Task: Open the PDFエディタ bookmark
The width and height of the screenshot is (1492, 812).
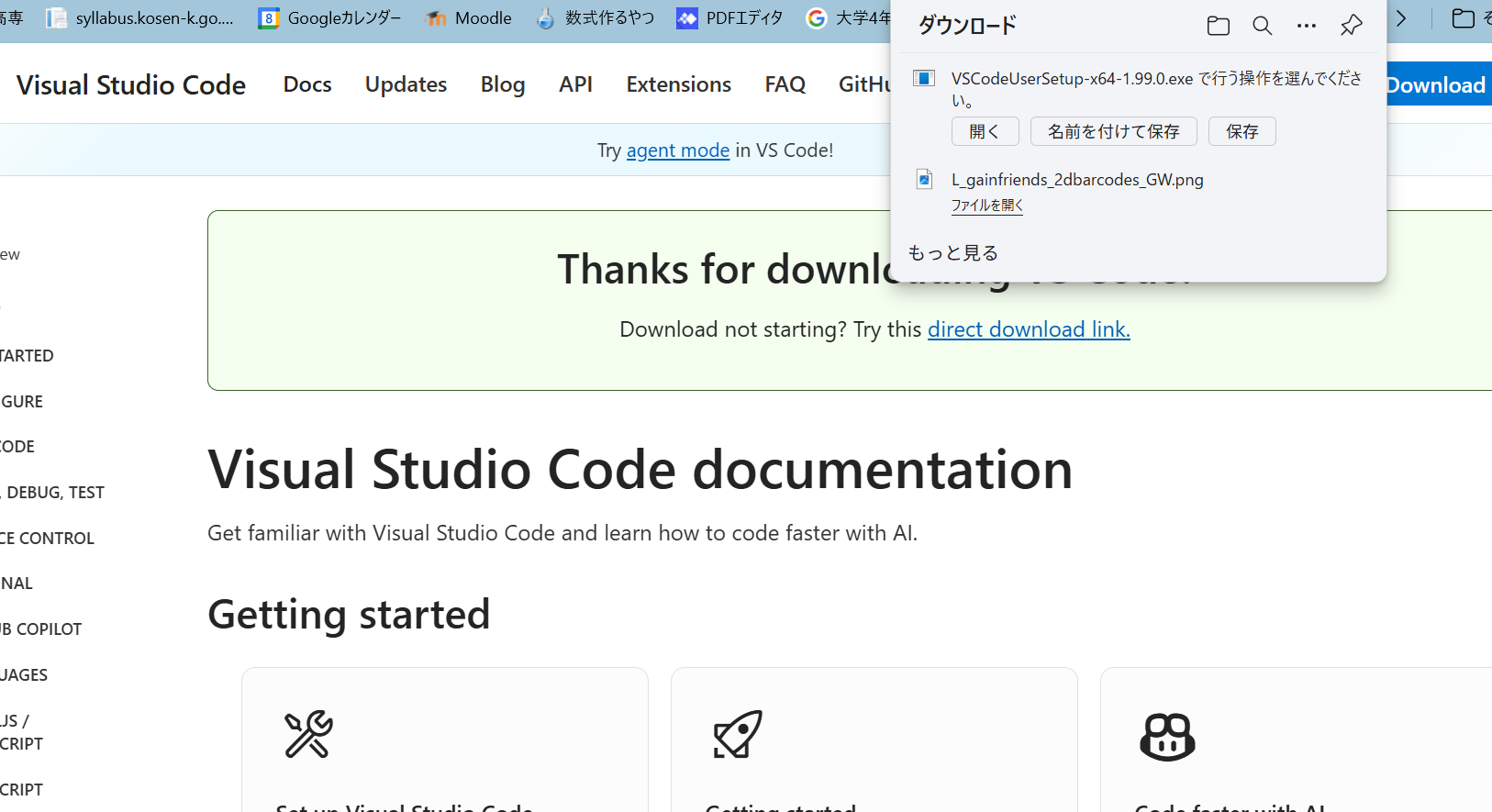Action: [730, 17]
